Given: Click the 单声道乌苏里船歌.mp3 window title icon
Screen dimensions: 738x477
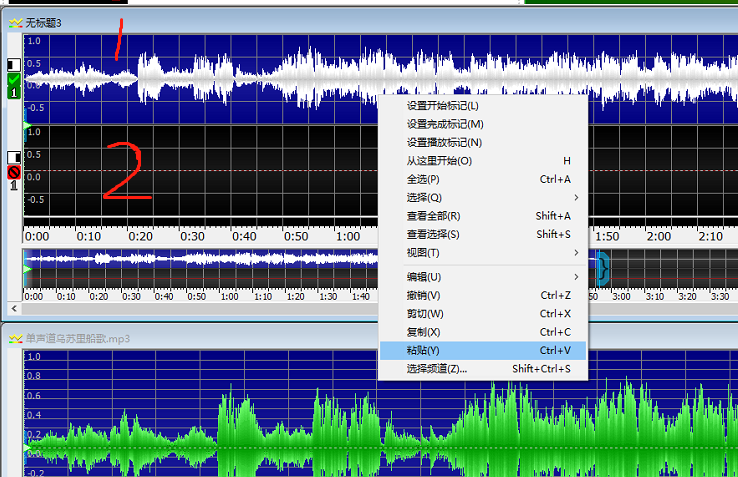Looking at the screenshot, I should pyautogui.click(x=16, y=339).
